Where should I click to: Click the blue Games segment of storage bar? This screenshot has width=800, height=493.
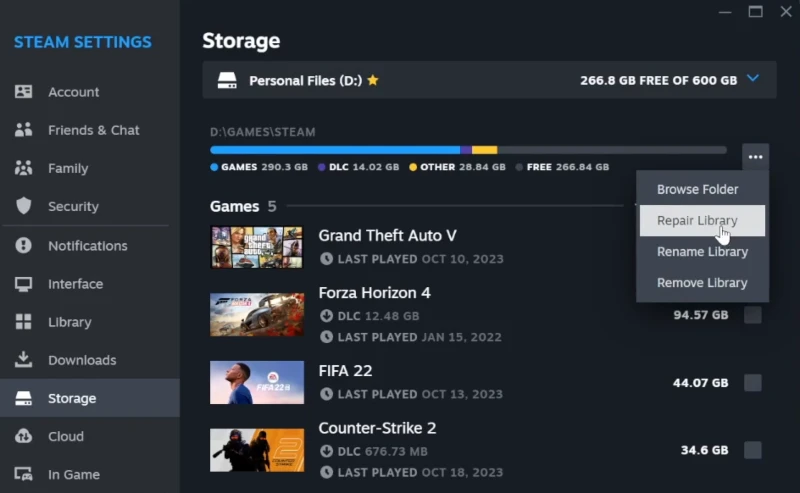tap(335, 150)
